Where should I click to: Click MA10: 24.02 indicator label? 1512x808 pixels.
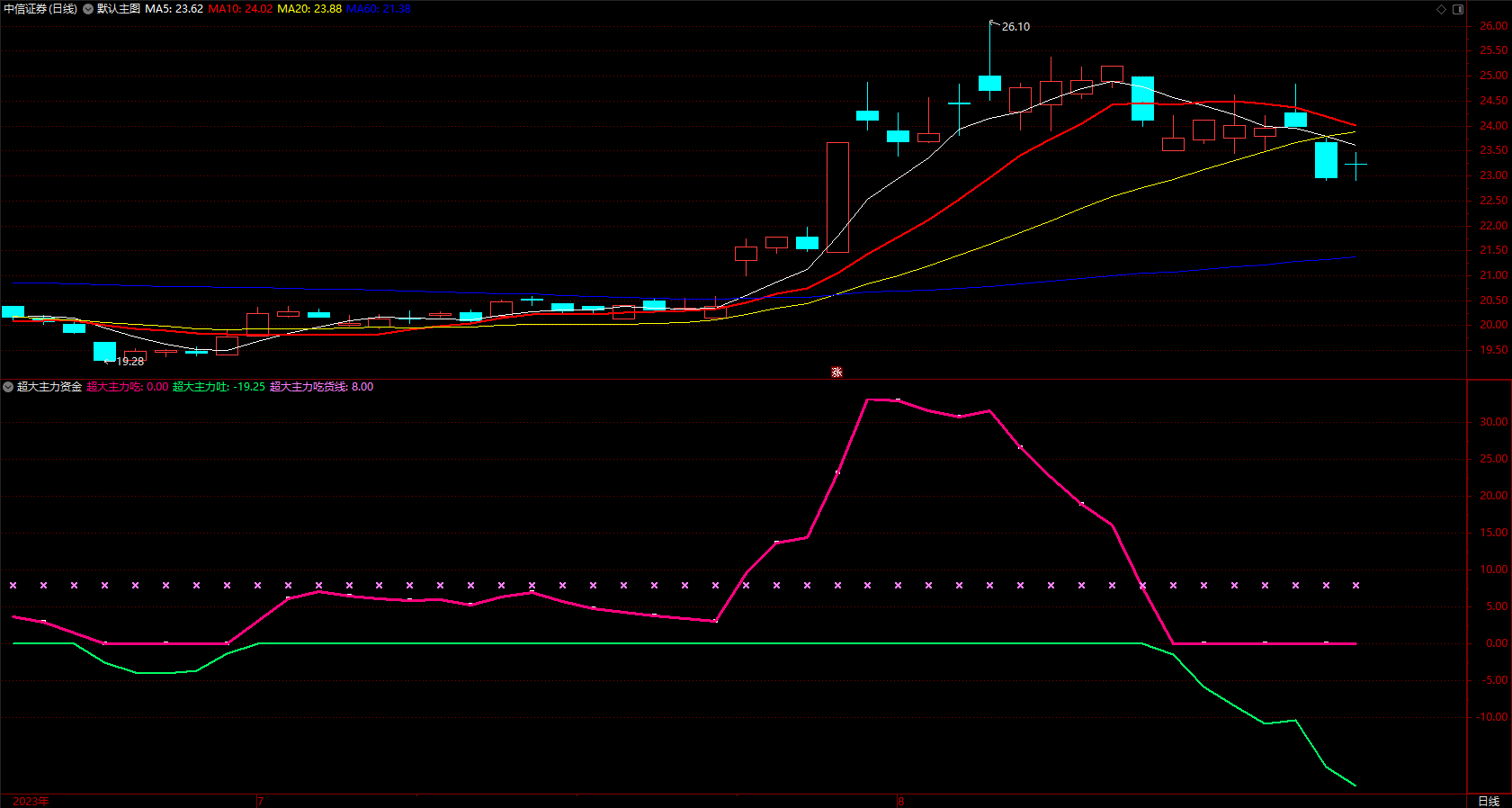[x=240, y=9]
